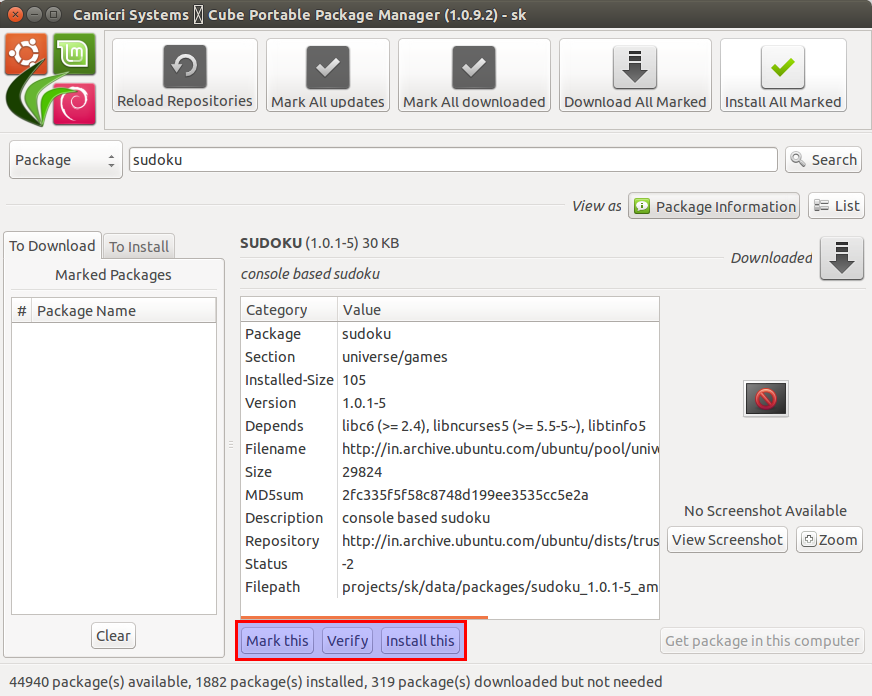872x696 pixels.
Task: Switch to the To Install tab
Action: 139,246
